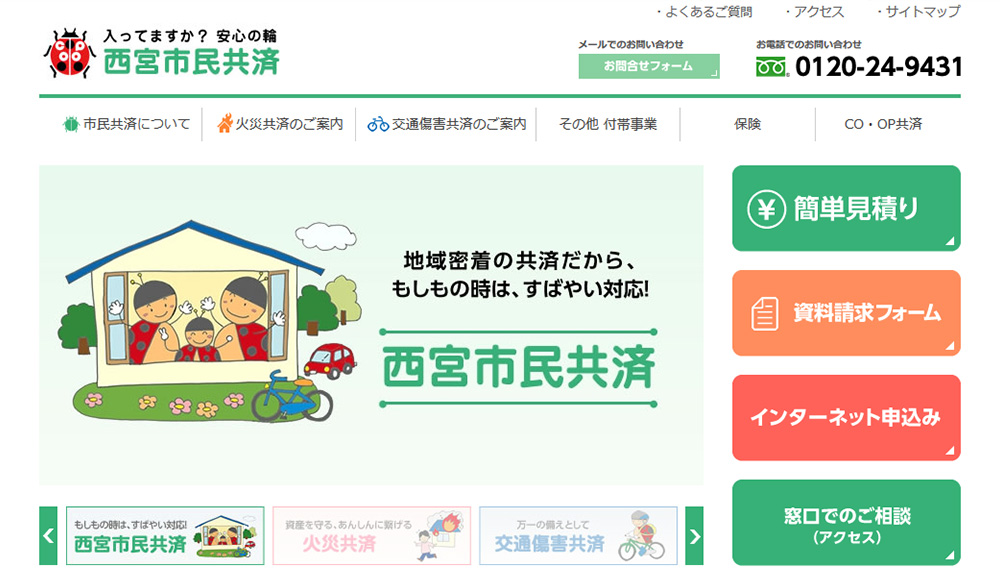Click インターネット申込み button
Screen dimensions: 1000x580
coord(846,417)
